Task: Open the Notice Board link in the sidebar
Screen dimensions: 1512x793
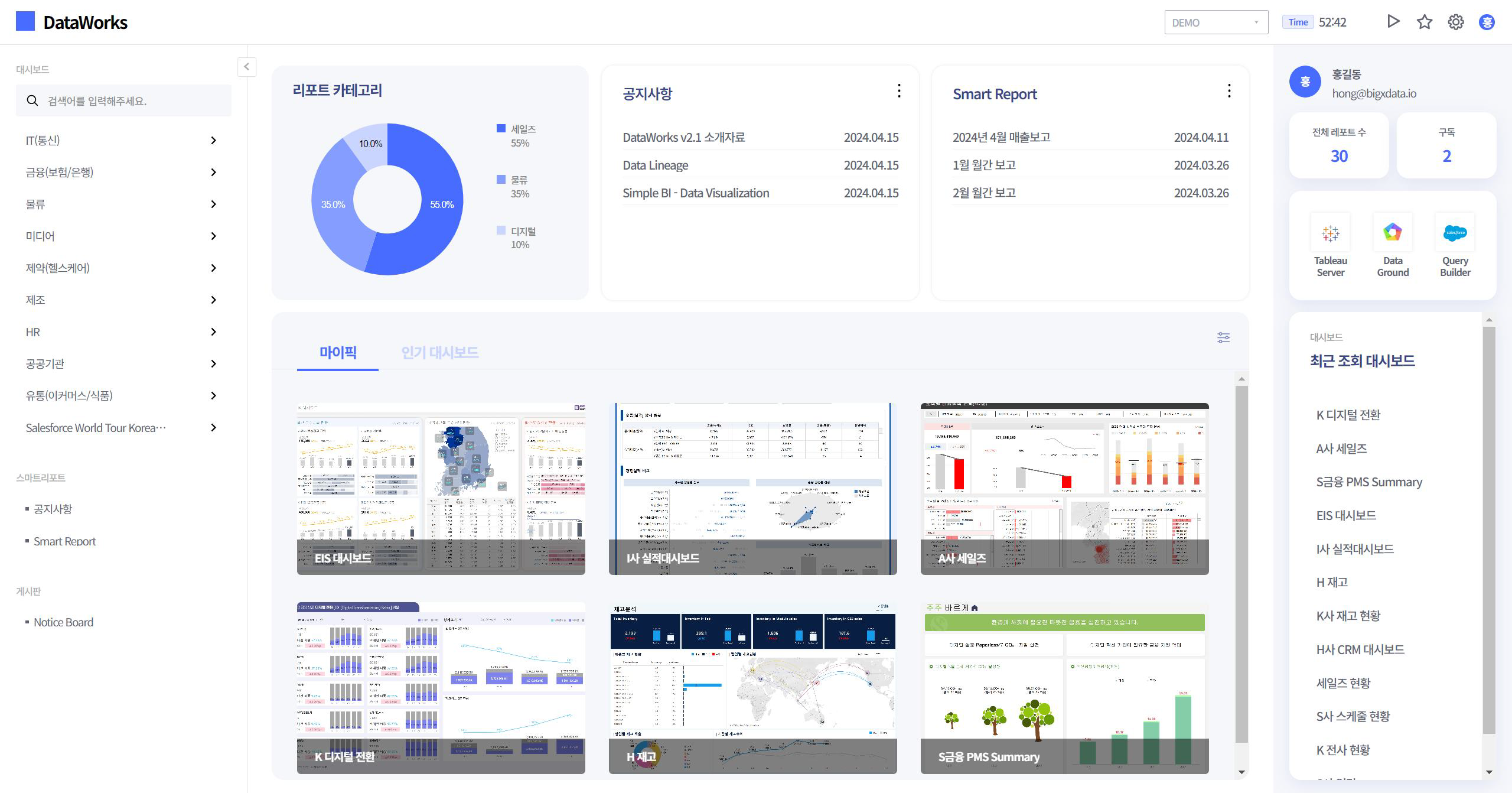Action: 63,622
